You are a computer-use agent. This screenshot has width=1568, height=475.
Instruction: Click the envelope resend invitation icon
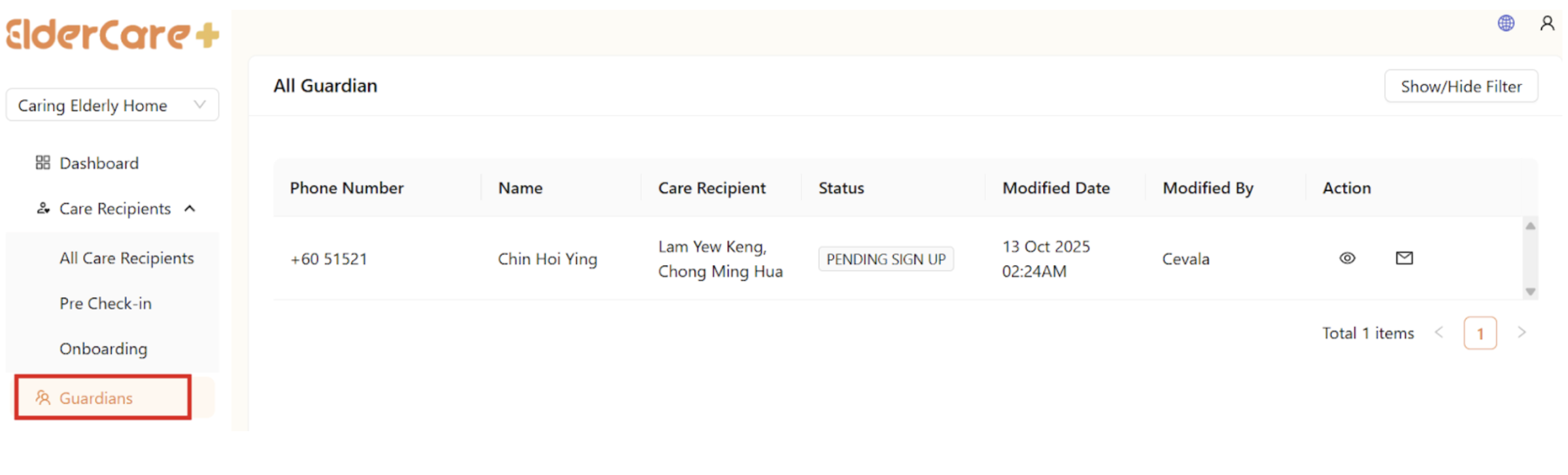(1404, 258)
